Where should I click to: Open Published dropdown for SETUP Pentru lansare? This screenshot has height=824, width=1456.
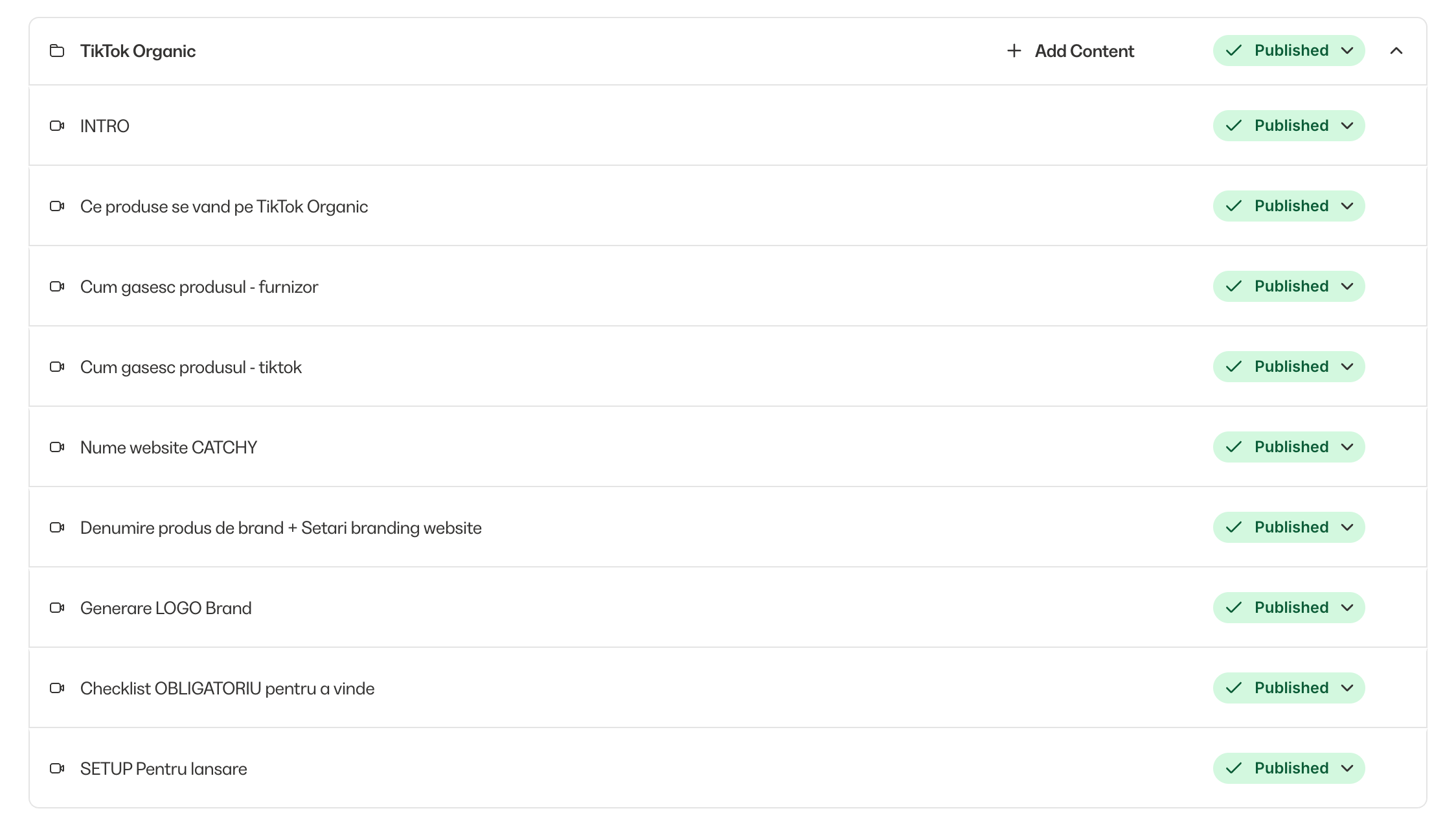[x=1289, y=768]
